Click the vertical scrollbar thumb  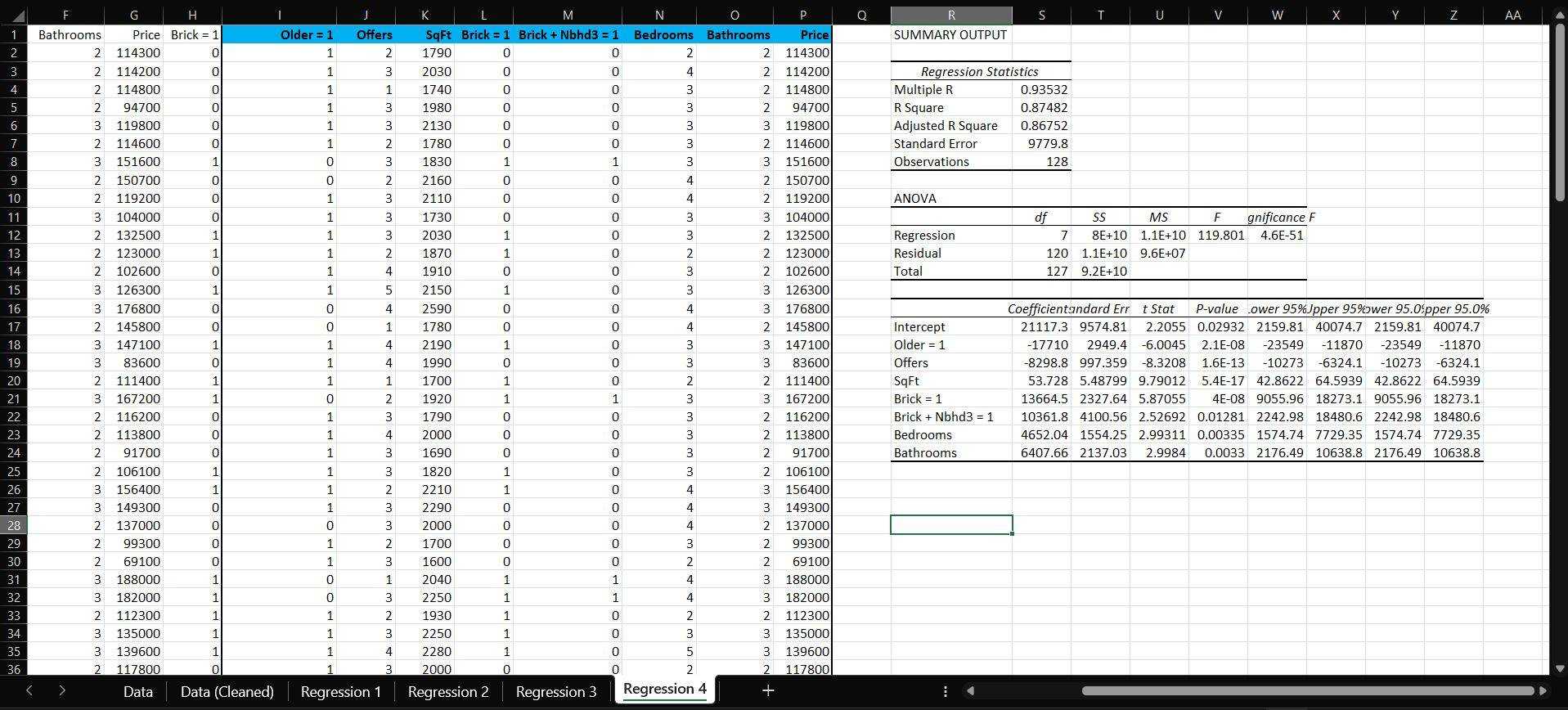tap(1559, 113)
